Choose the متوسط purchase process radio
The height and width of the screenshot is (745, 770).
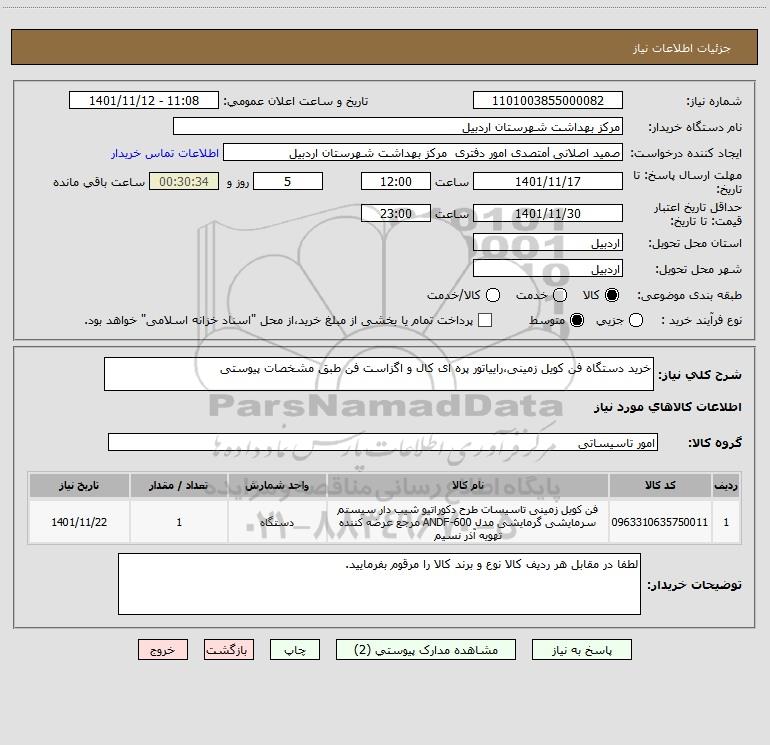[577, 320]
